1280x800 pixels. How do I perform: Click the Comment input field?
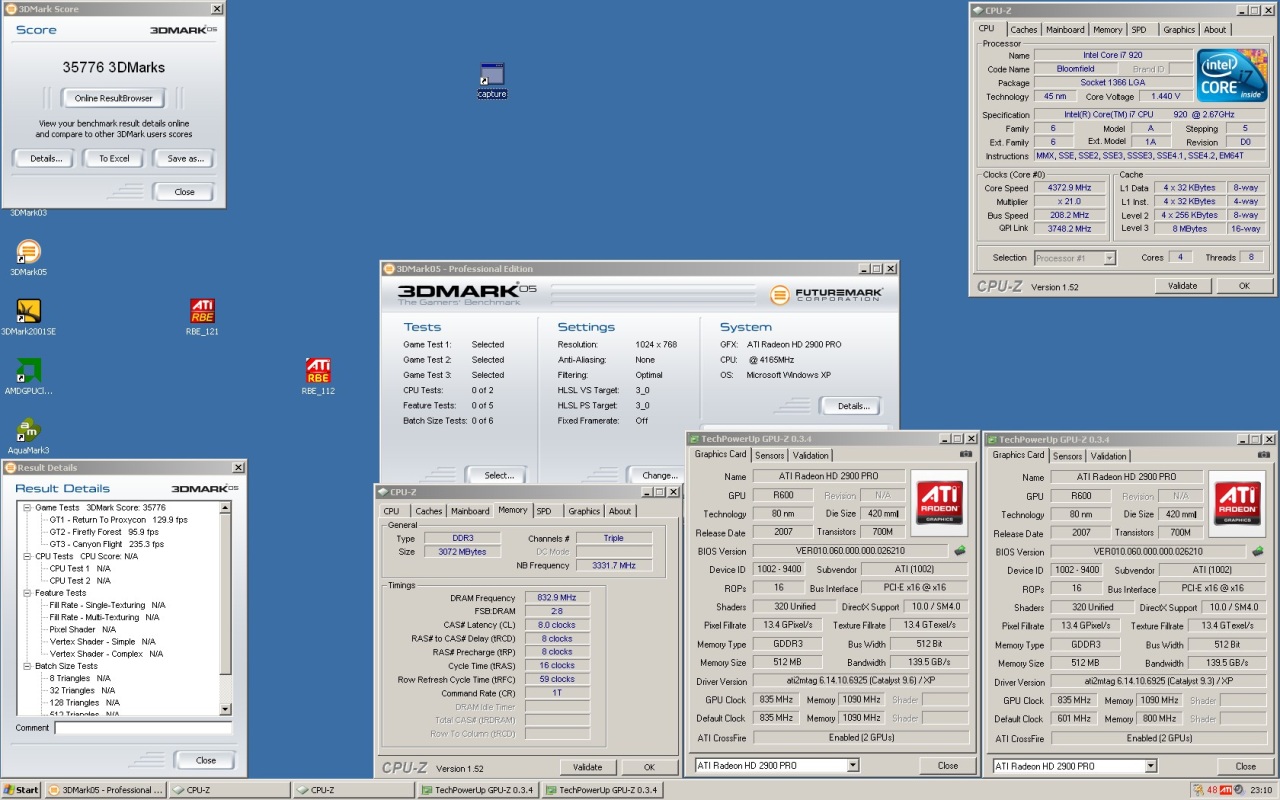(x=143, y=728)
